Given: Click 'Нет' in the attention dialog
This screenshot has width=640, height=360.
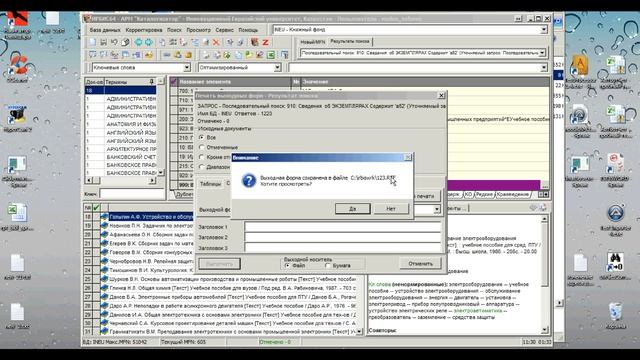Looking at the screenshot, I should (391, 209).
